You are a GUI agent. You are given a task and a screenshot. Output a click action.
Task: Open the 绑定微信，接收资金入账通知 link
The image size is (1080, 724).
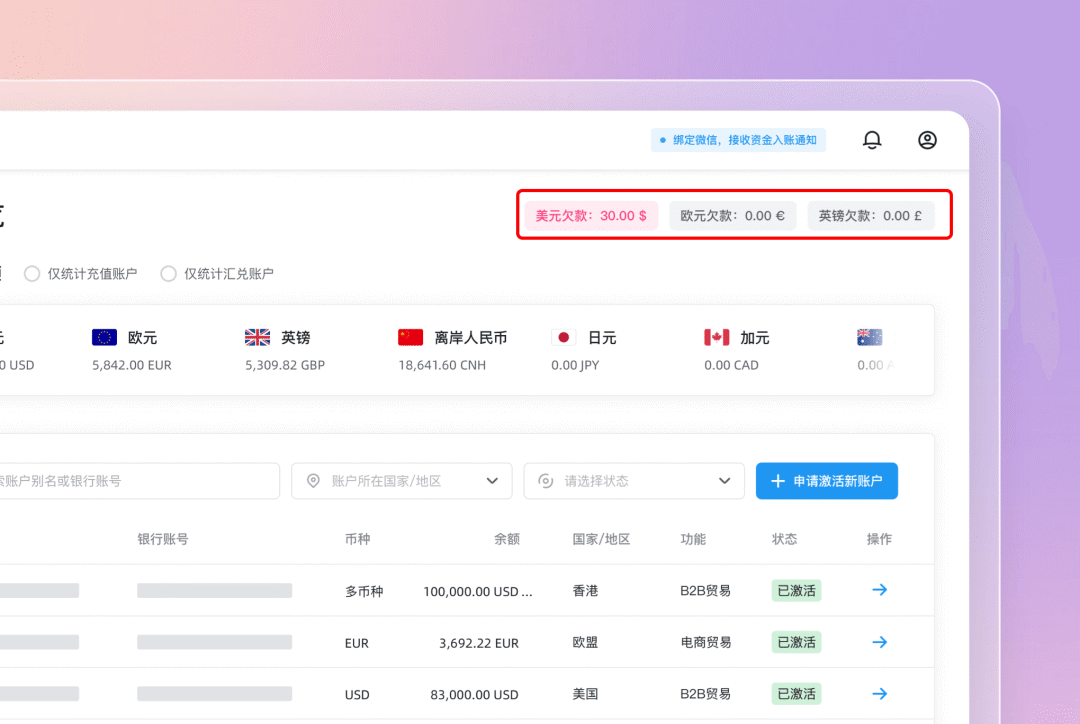(x=738, y=140)
